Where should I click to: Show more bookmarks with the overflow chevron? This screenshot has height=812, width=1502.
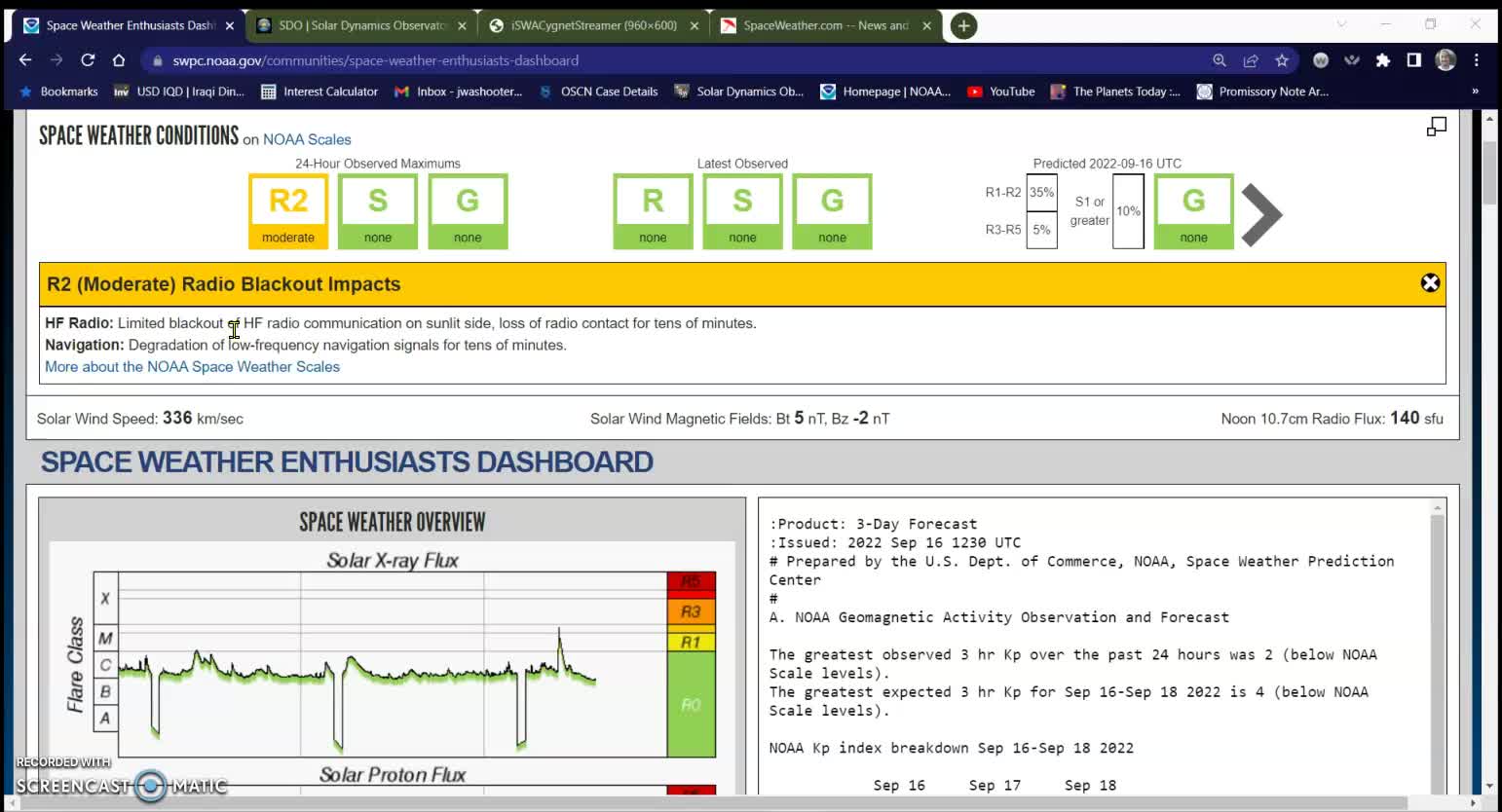point(1475,92)
